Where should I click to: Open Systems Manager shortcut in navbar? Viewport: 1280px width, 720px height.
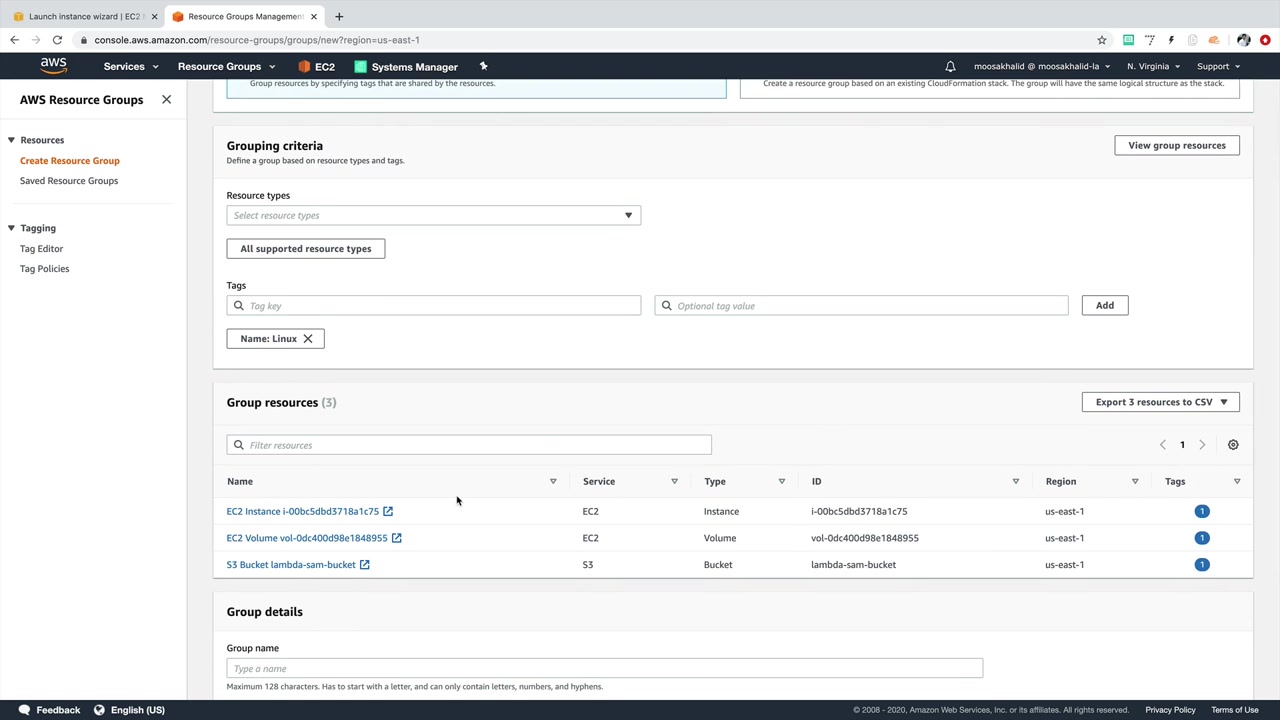406,67
